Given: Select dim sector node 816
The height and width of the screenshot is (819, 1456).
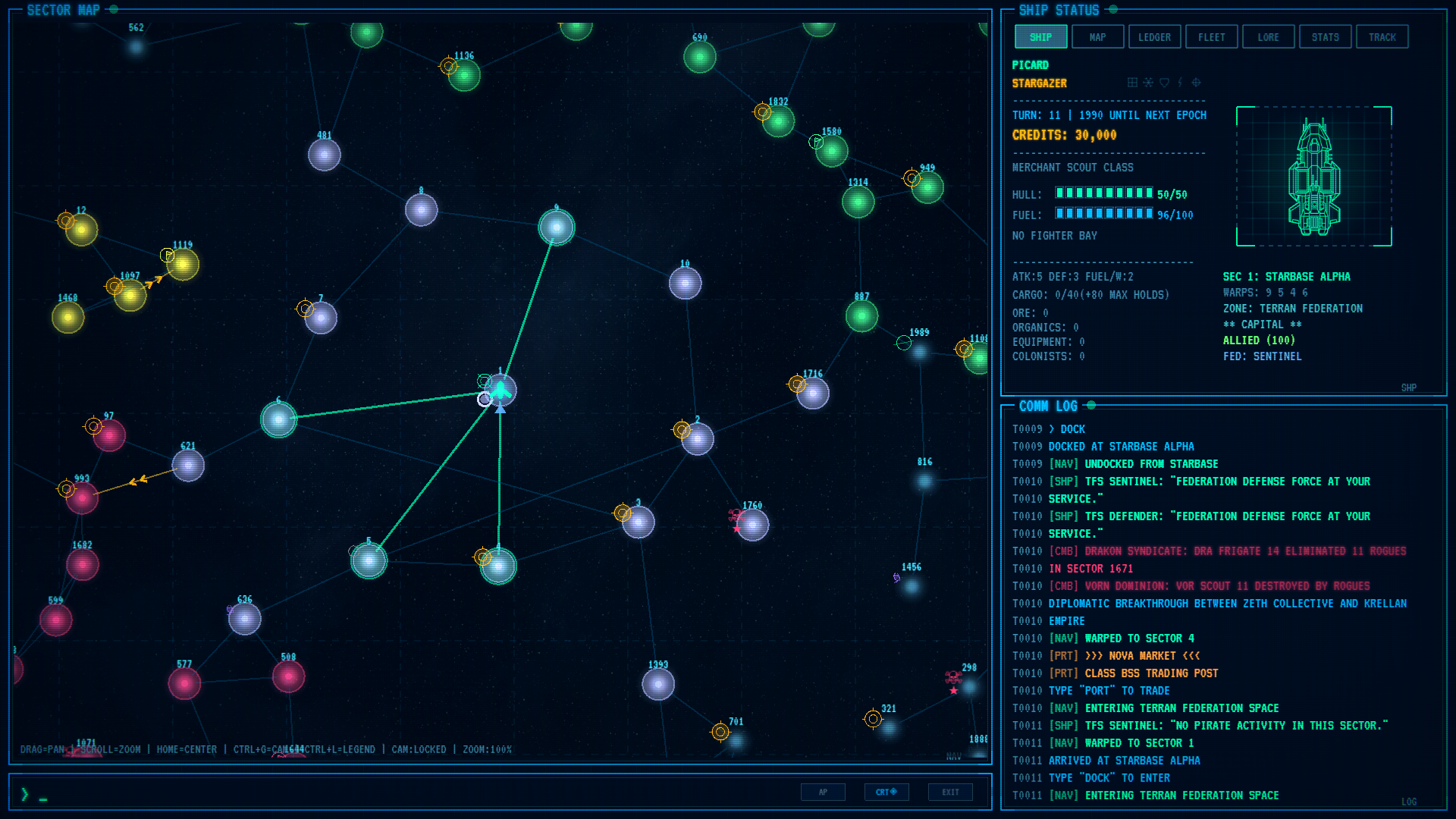Looking at the screenshot, I should click(924, 481).
